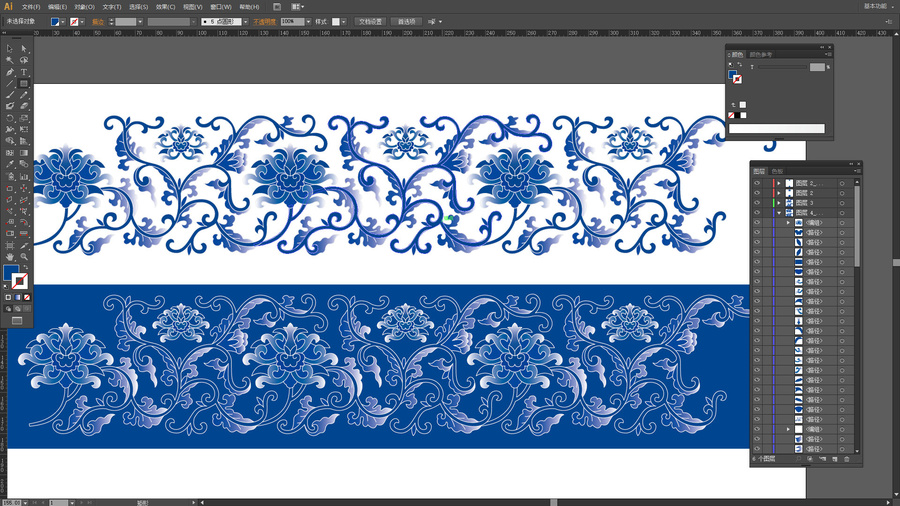Toggle visibility of layer 图层 4_
Viewport: 900px width, 506px height.
click(x=757, y=213)
